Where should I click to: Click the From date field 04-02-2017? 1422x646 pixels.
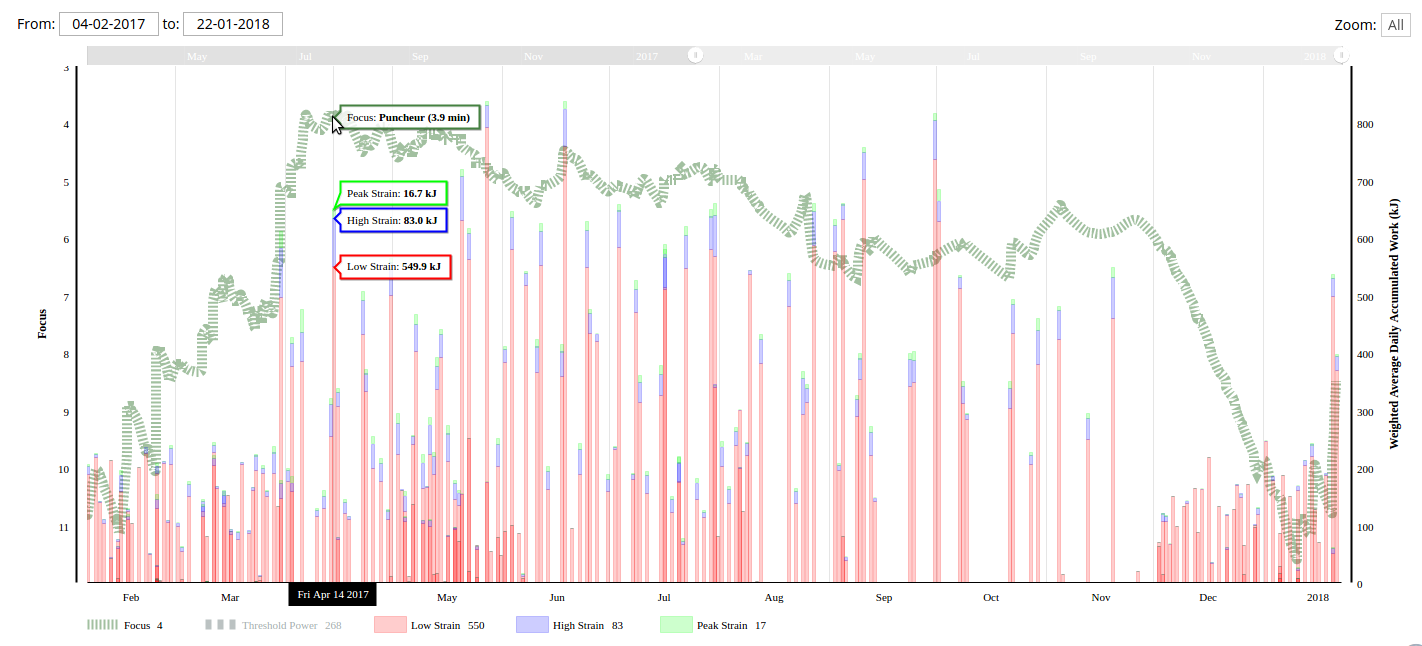click(108, 24)
